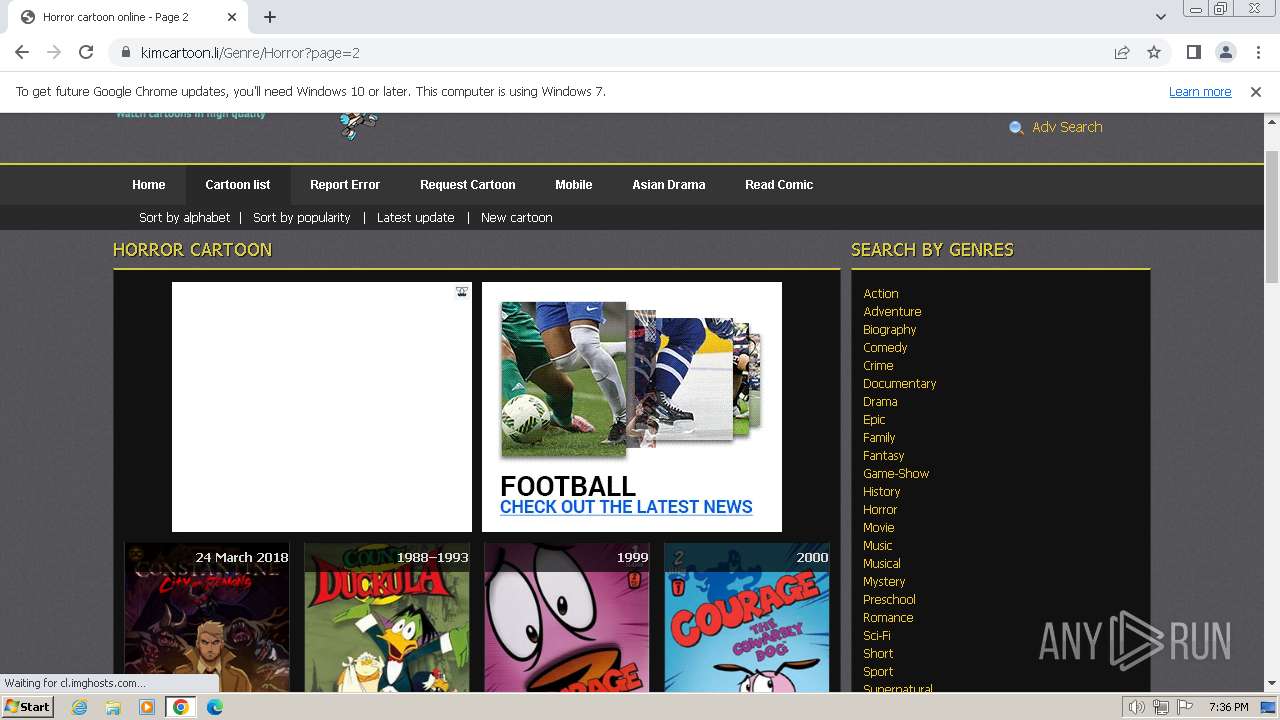Select the Sci-Fi genre
Screen dimensions: 1280x720
point(877,636)
